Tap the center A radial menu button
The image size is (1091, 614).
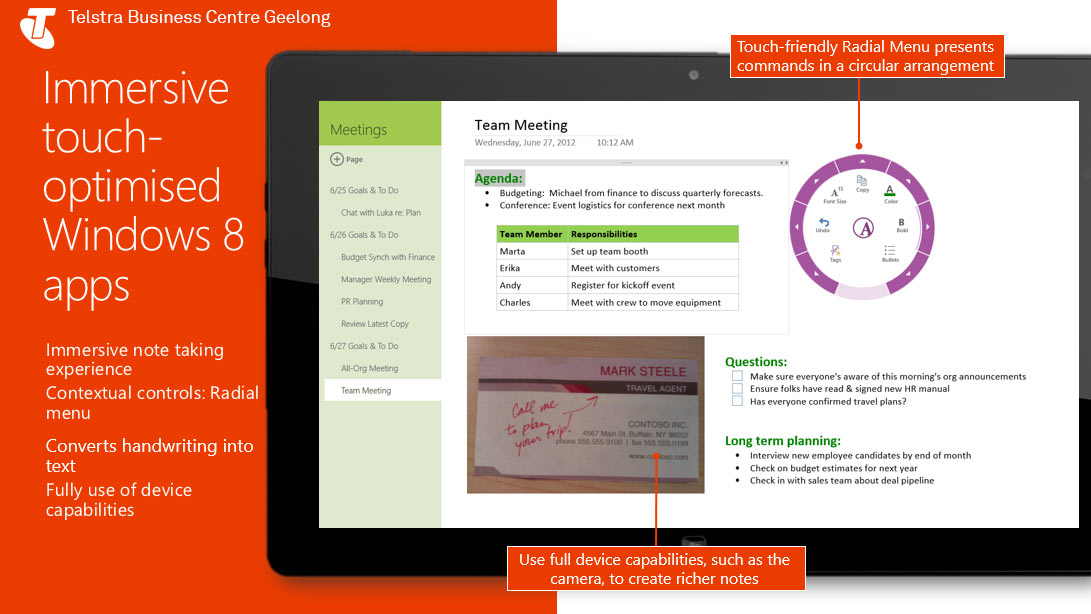[863, 228]
